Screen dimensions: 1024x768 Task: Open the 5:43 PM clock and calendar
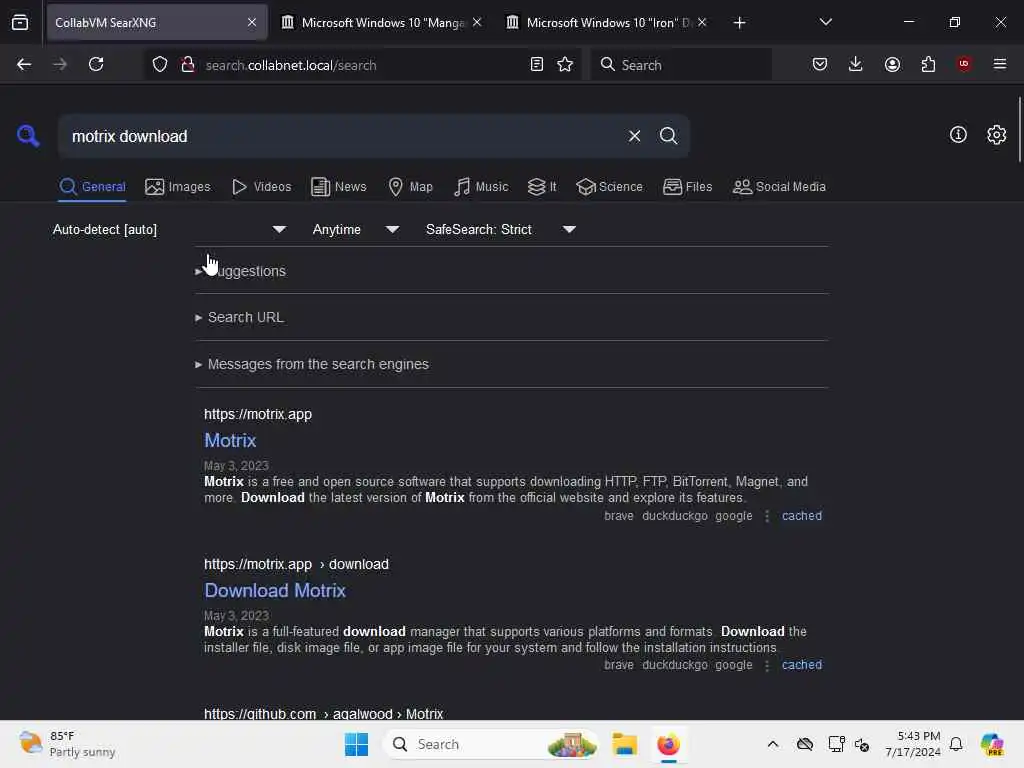912,744
